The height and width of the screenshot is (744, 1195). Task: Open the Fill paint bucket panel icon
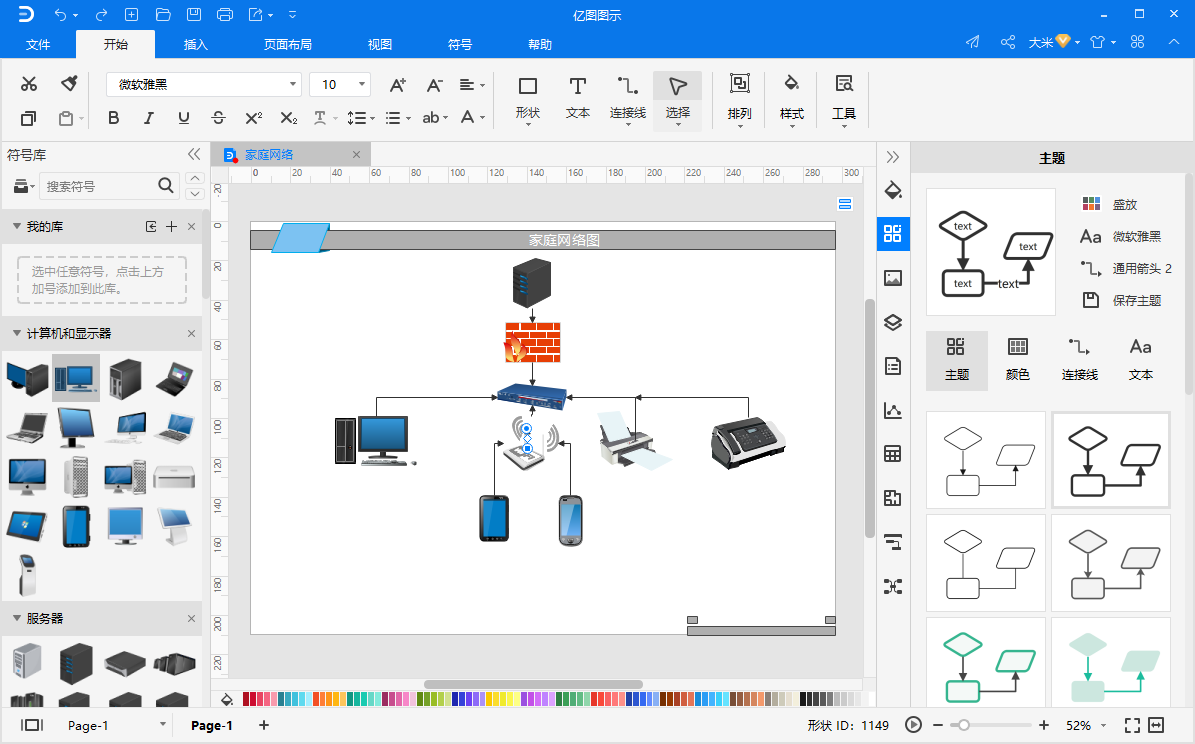[893, 190]
